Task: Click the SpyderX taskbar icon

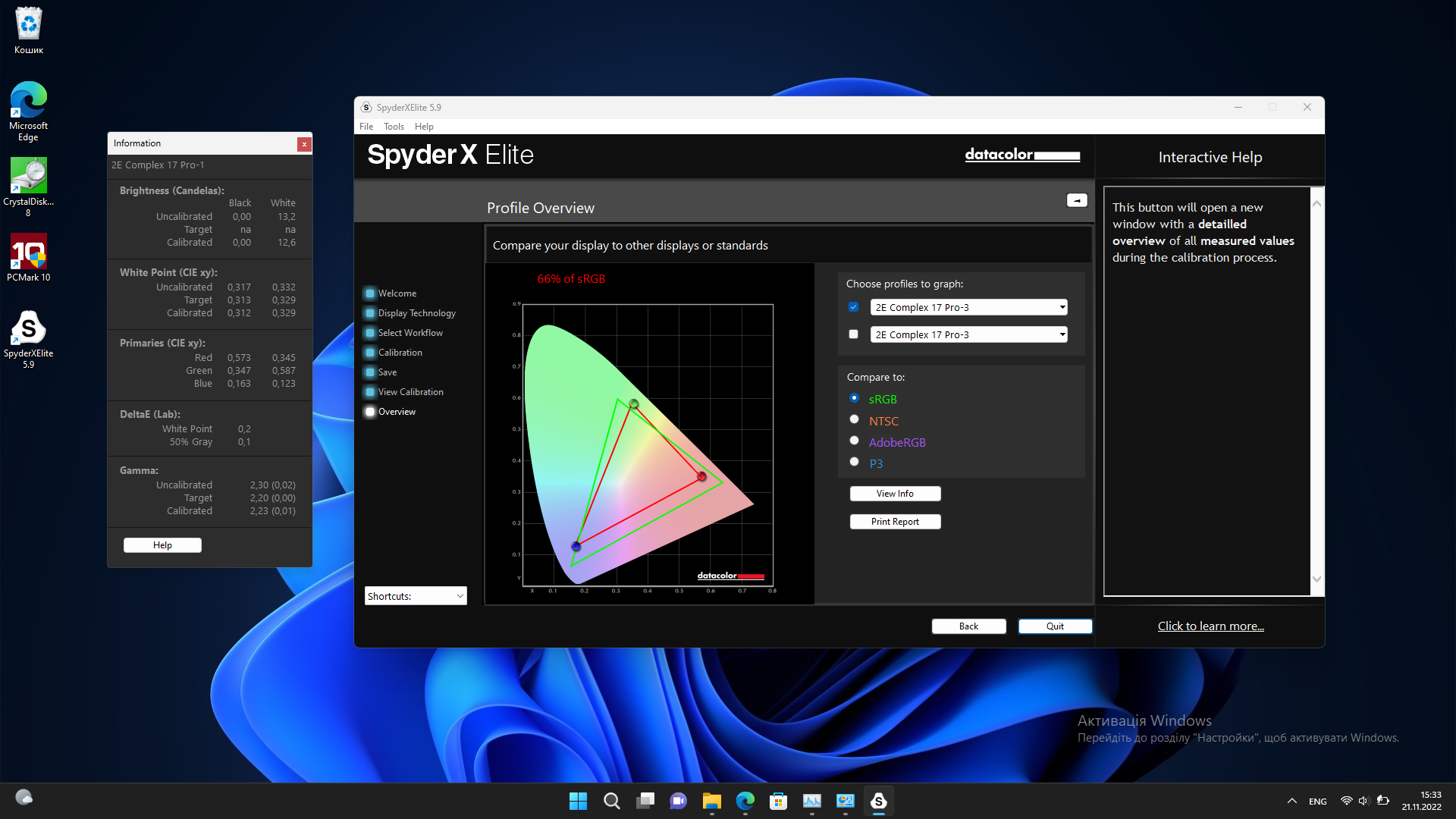Action: pyautogui.click(x=878, y=801)
